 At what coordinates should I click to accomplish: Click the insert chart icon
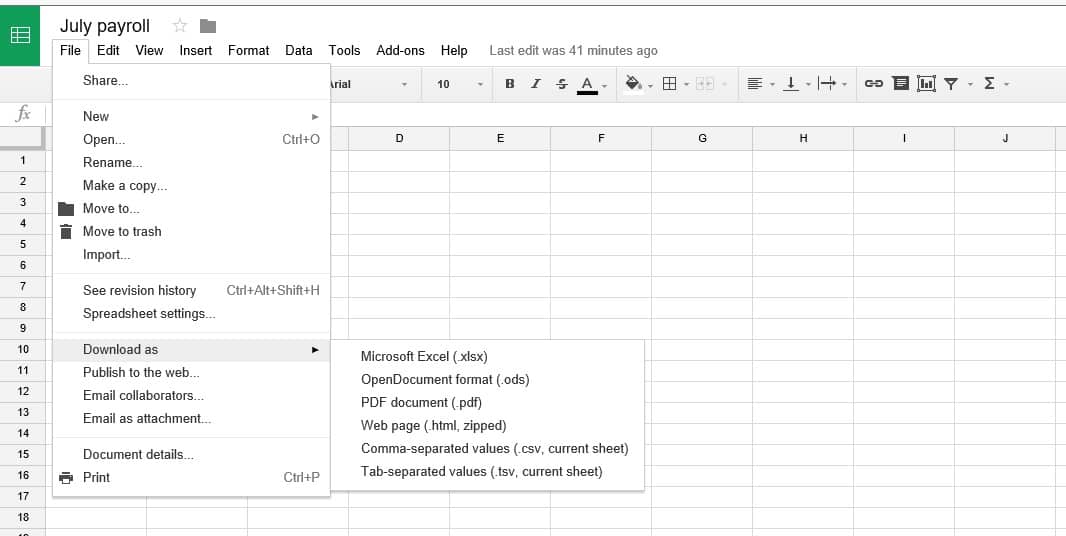(x=926, y=84)
